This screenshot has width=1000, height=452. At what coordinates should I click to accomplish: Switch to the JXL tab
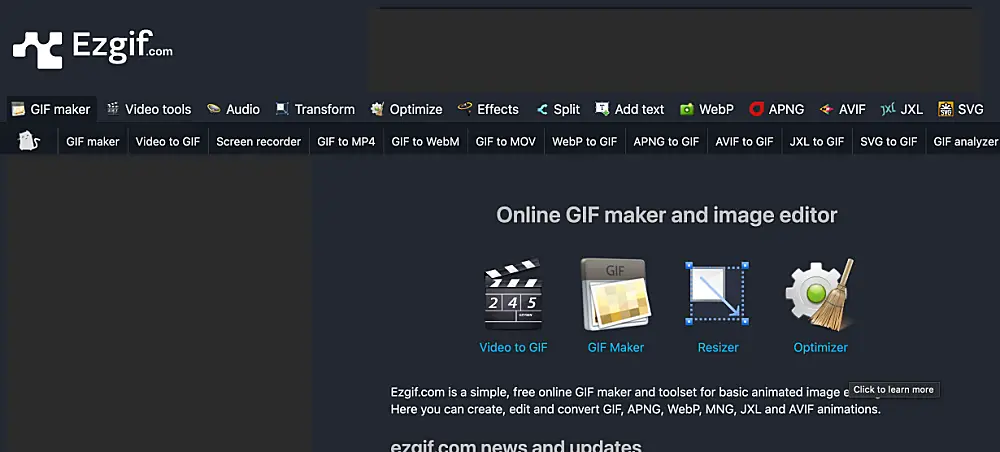coord(911,110)
